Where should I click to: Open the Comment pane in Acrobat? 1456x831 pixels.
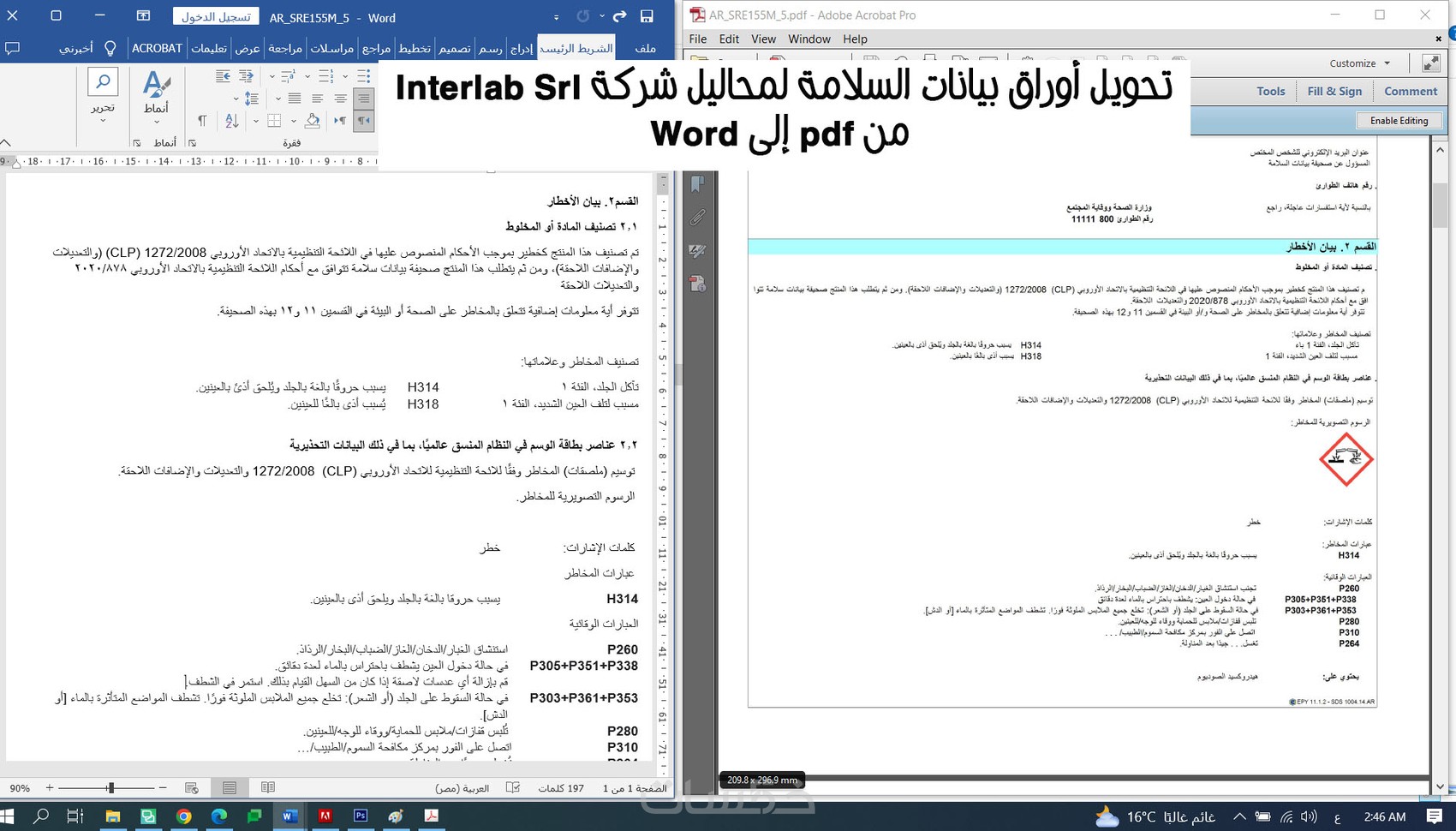pos(1411,92)
